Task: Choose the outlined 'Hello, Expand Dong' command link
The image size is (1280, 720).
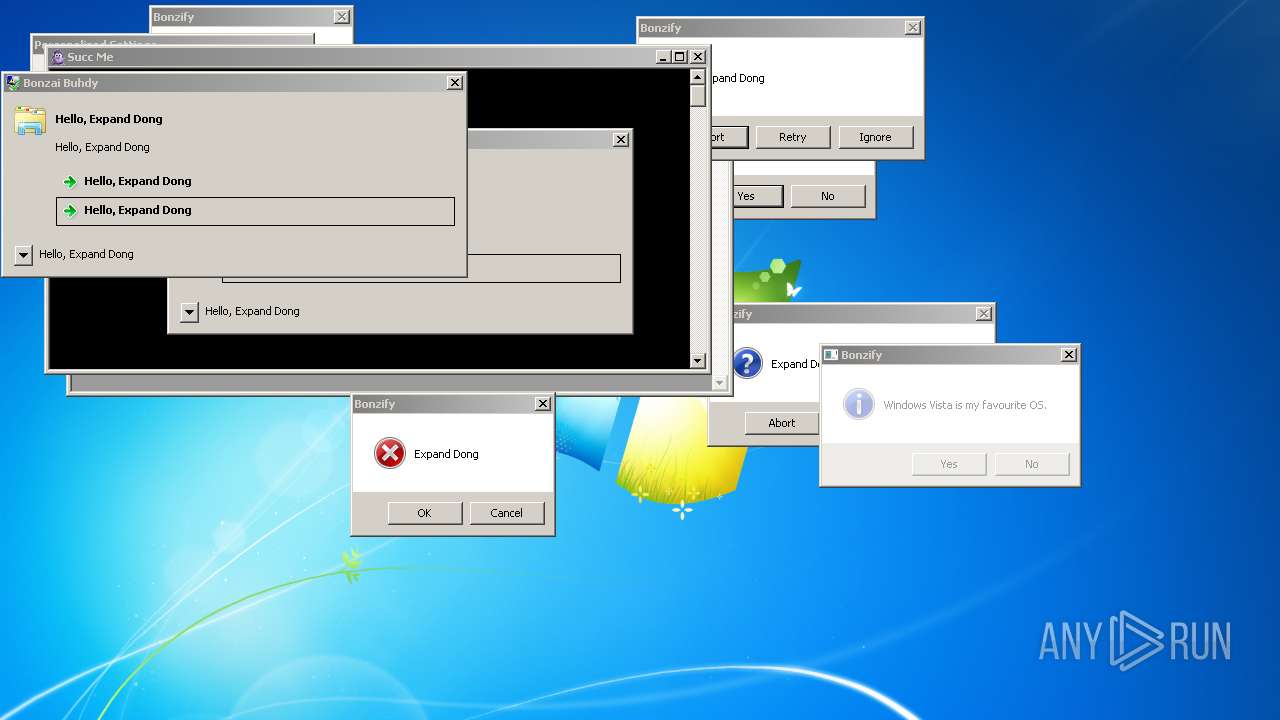Action: point(255,210)
